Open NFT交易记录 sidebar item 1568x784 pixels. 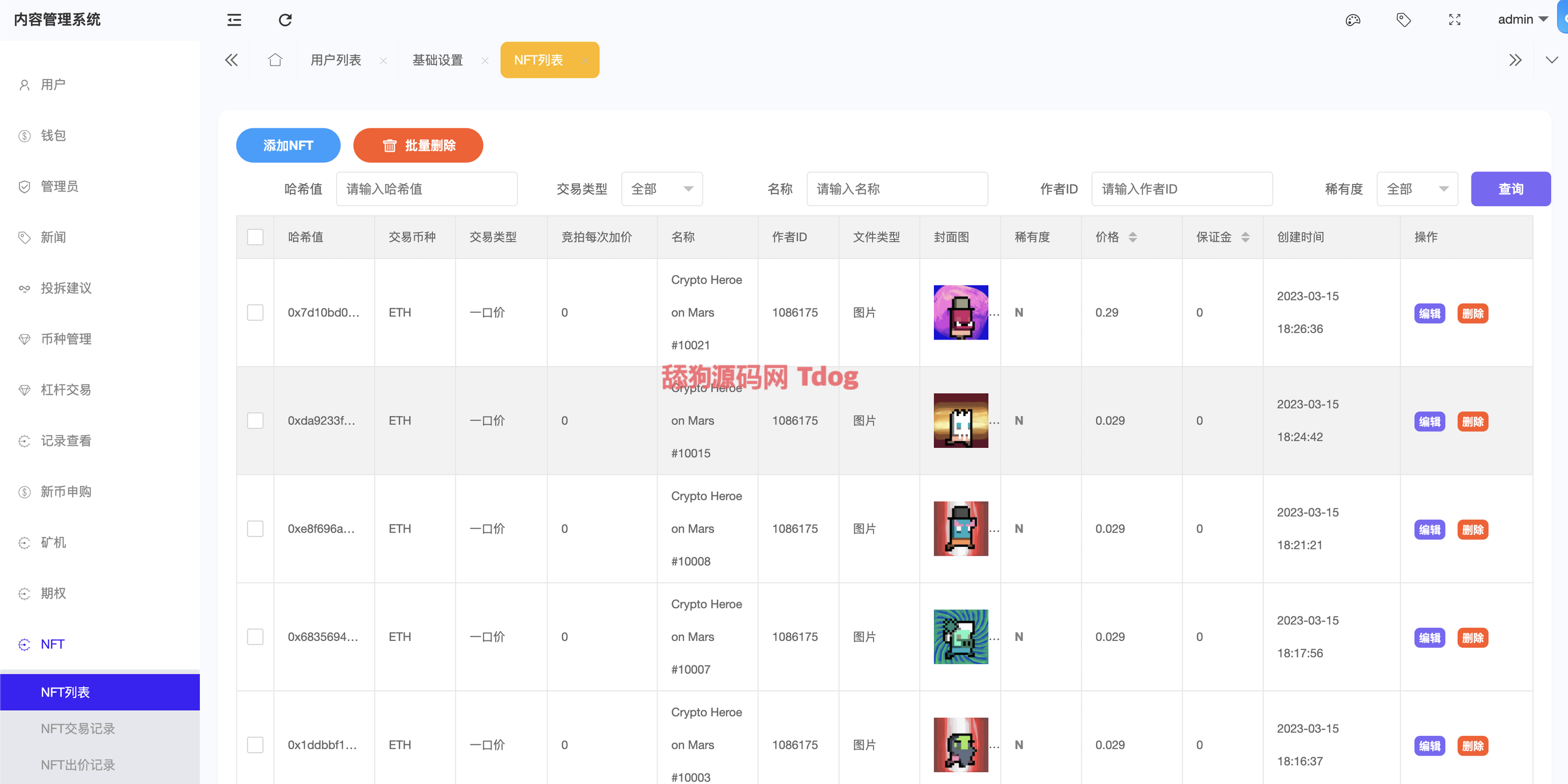78,728
